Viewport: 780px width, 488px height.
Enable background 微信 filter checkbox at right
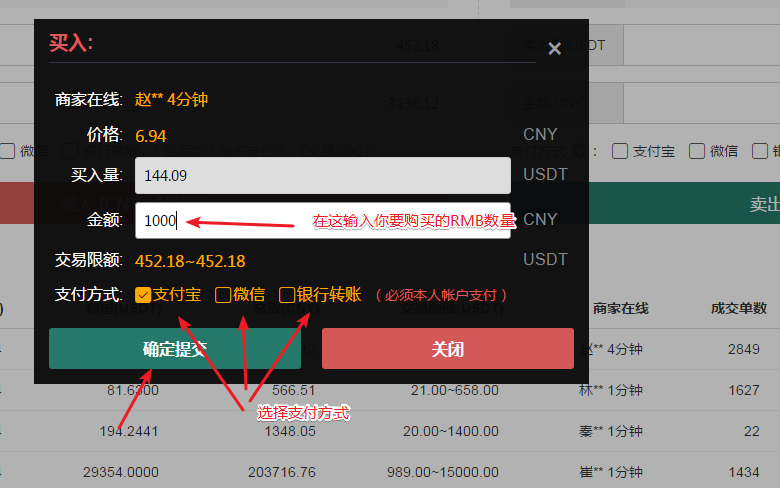click(696, 151)
